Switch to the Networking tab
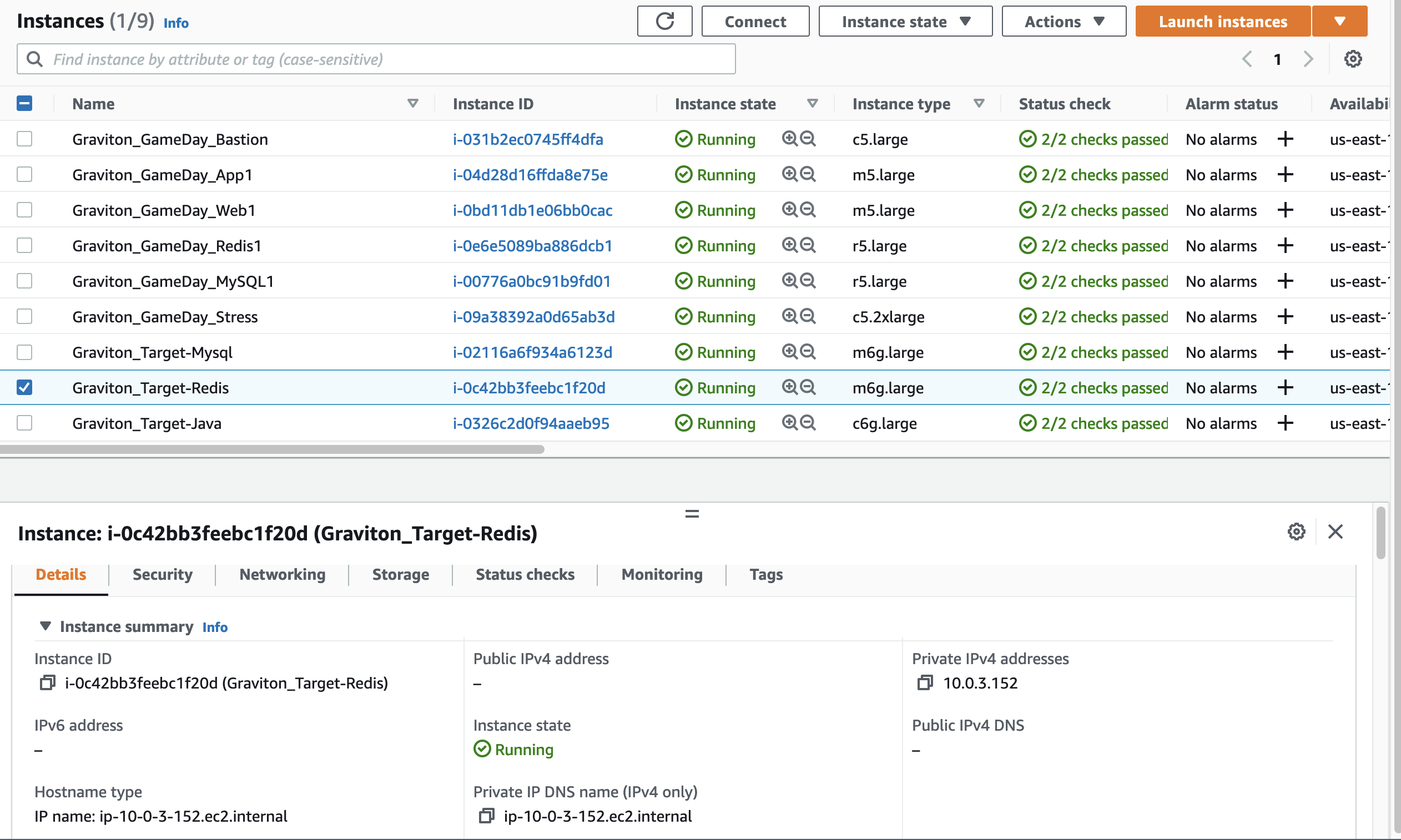This screenshot has width=1401, height=840. click(x=282, y=575)
